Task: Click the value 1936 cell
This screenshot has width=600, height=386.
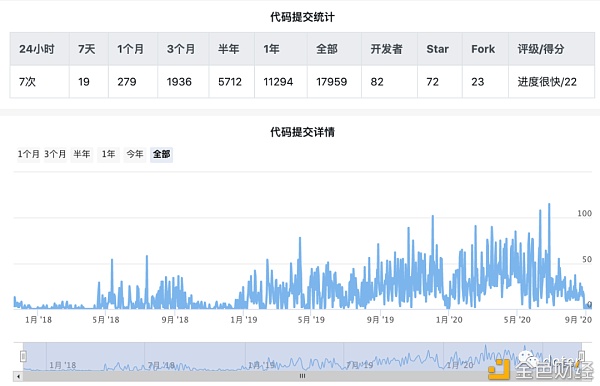Action: point(183,82)
